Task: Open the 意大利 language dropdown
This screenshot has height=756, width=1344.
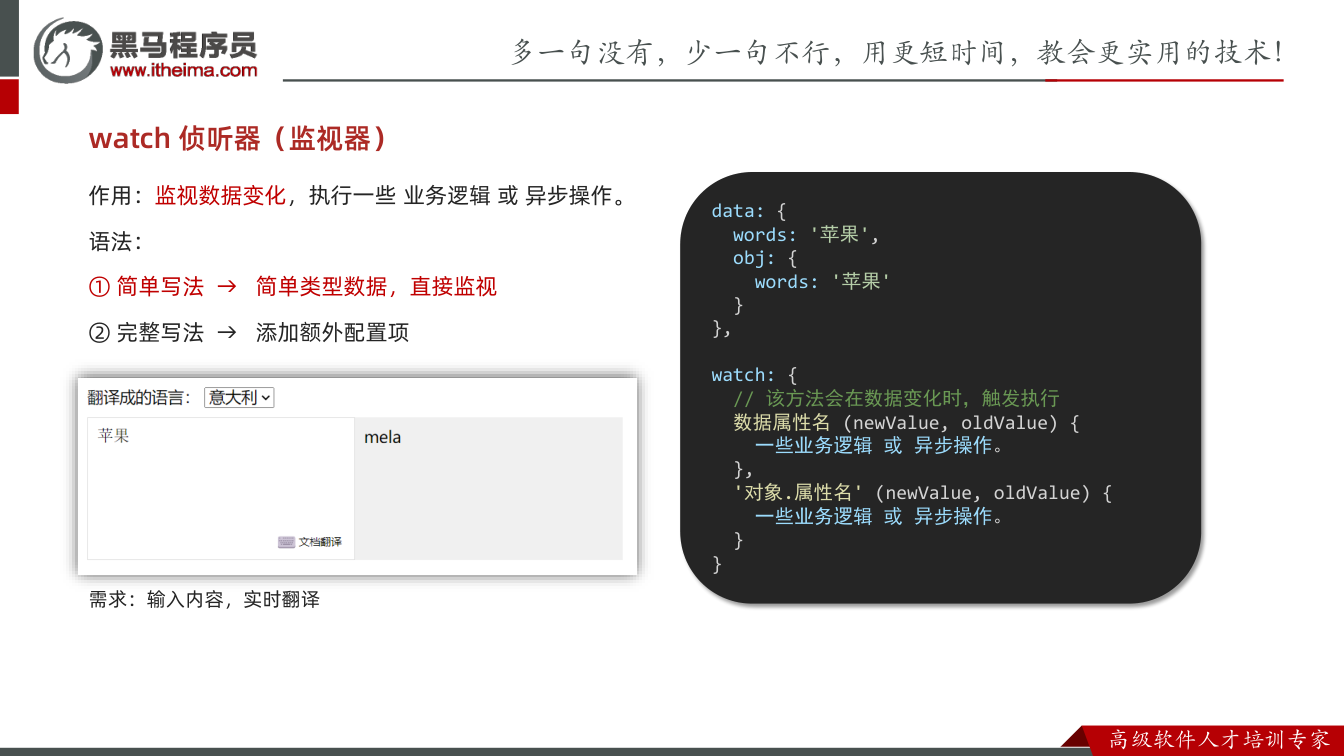Action: 239,397
